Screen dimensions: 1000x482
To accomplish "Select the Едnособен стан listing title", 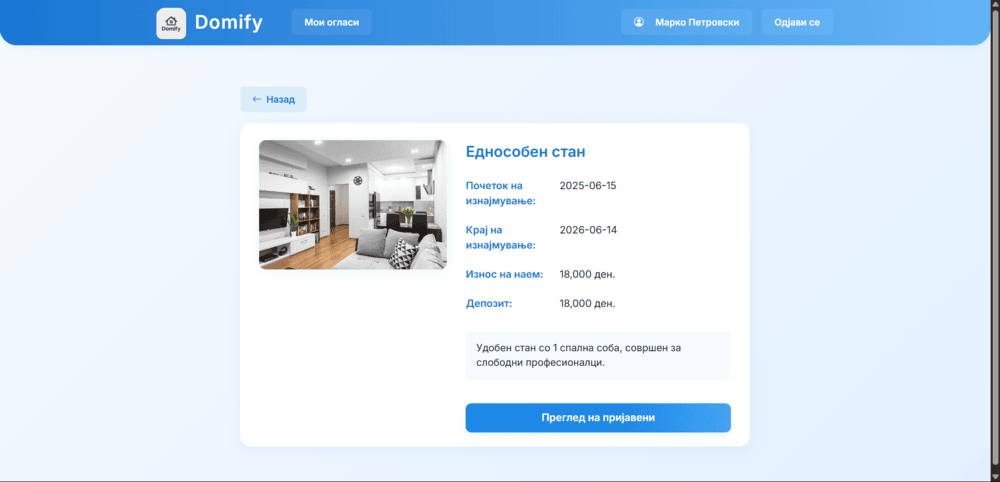I will click(x=525, y=152).
